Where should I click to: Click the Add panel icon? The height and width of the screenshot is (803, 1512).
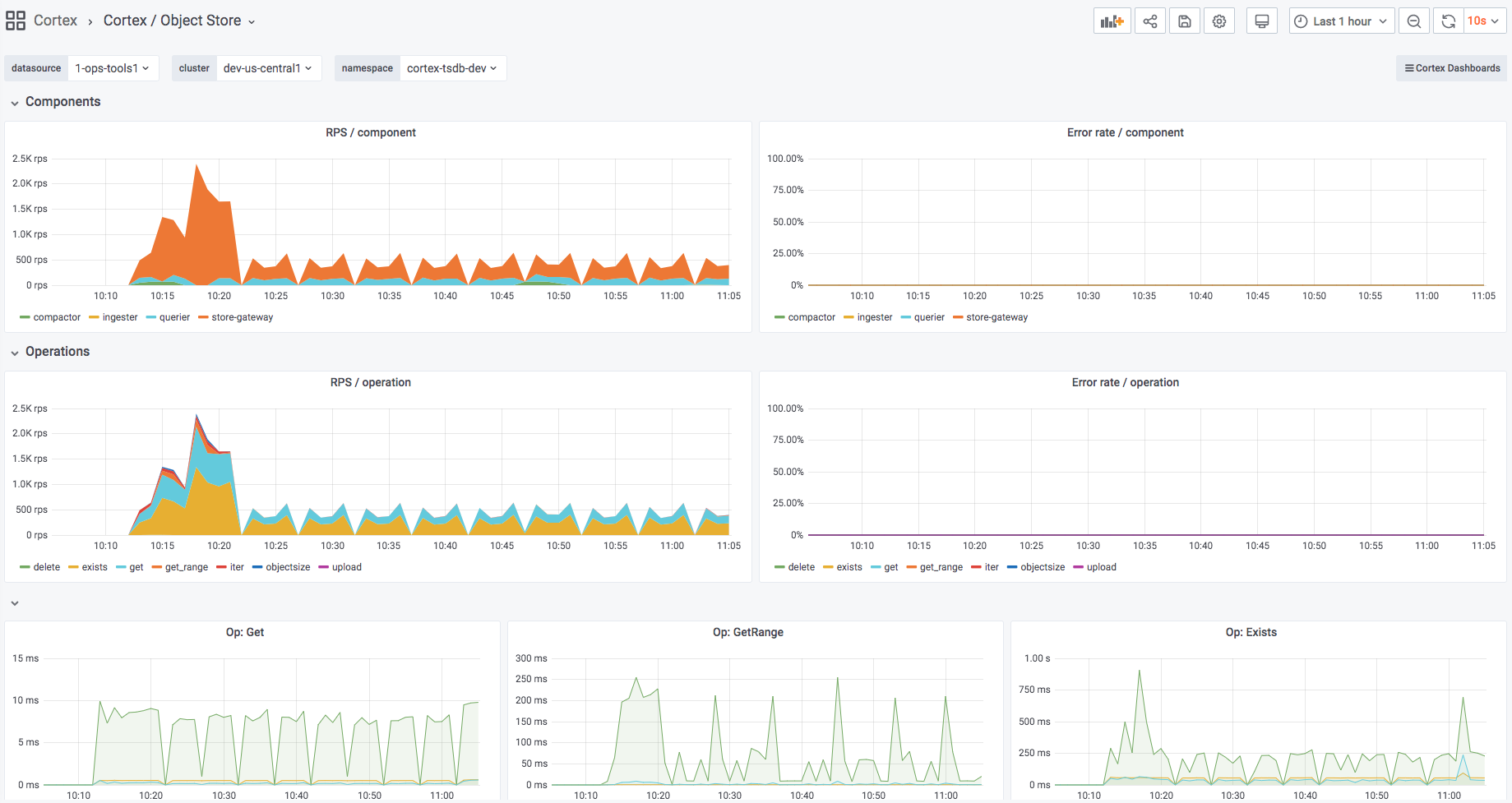point(1112,21)
